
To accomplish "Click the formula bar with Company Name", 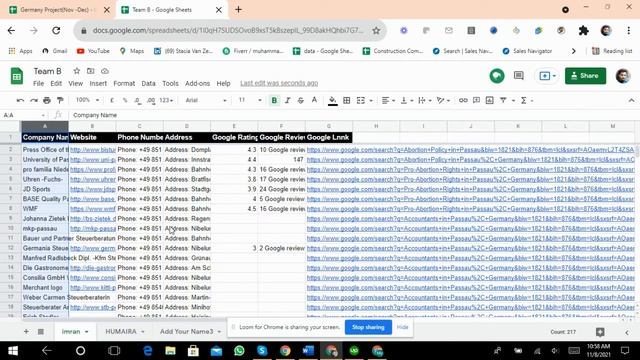I will point(351,115).
